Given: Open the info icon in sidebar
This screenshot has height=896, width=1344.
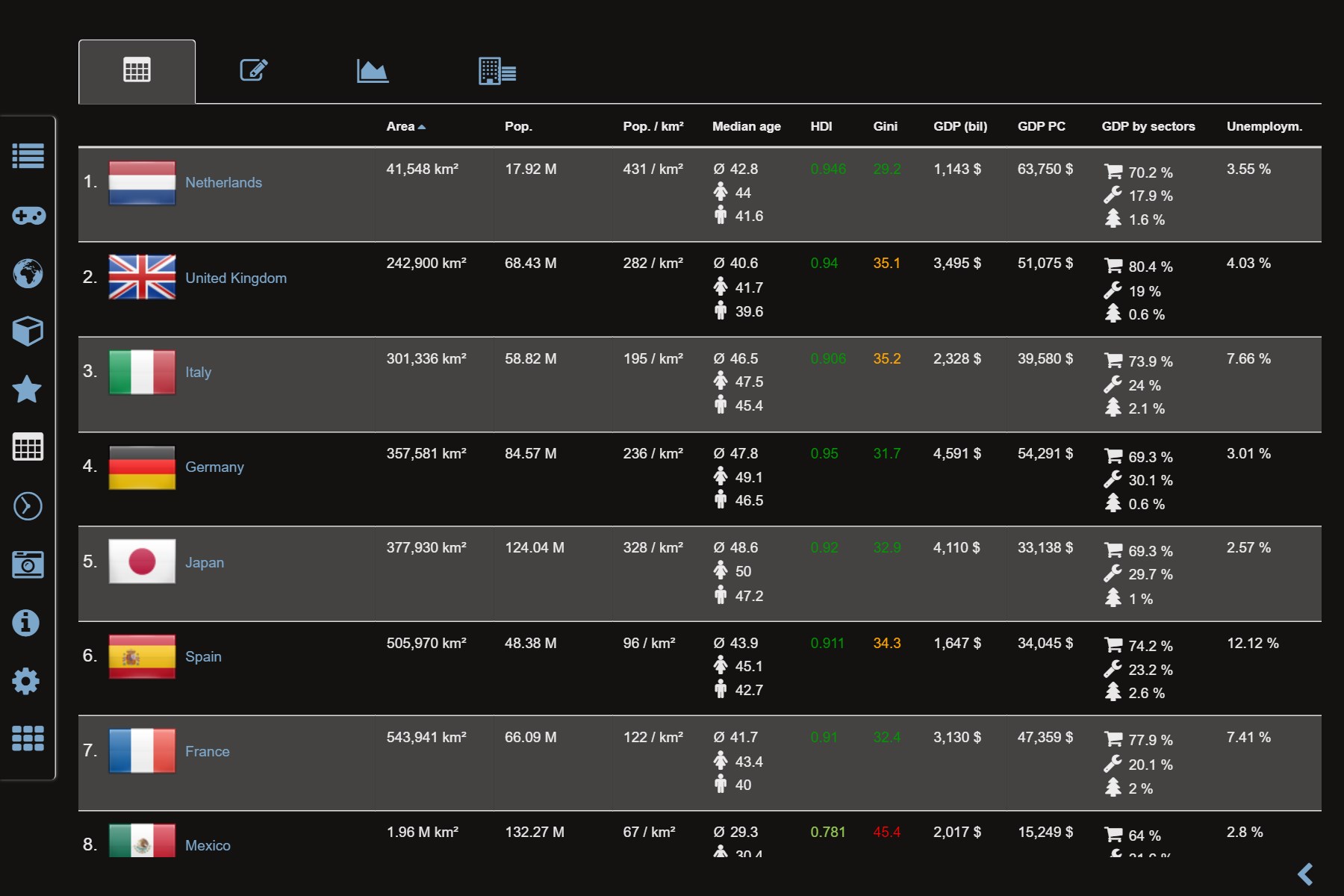Looking at the screenshot, I should point(26,623).
